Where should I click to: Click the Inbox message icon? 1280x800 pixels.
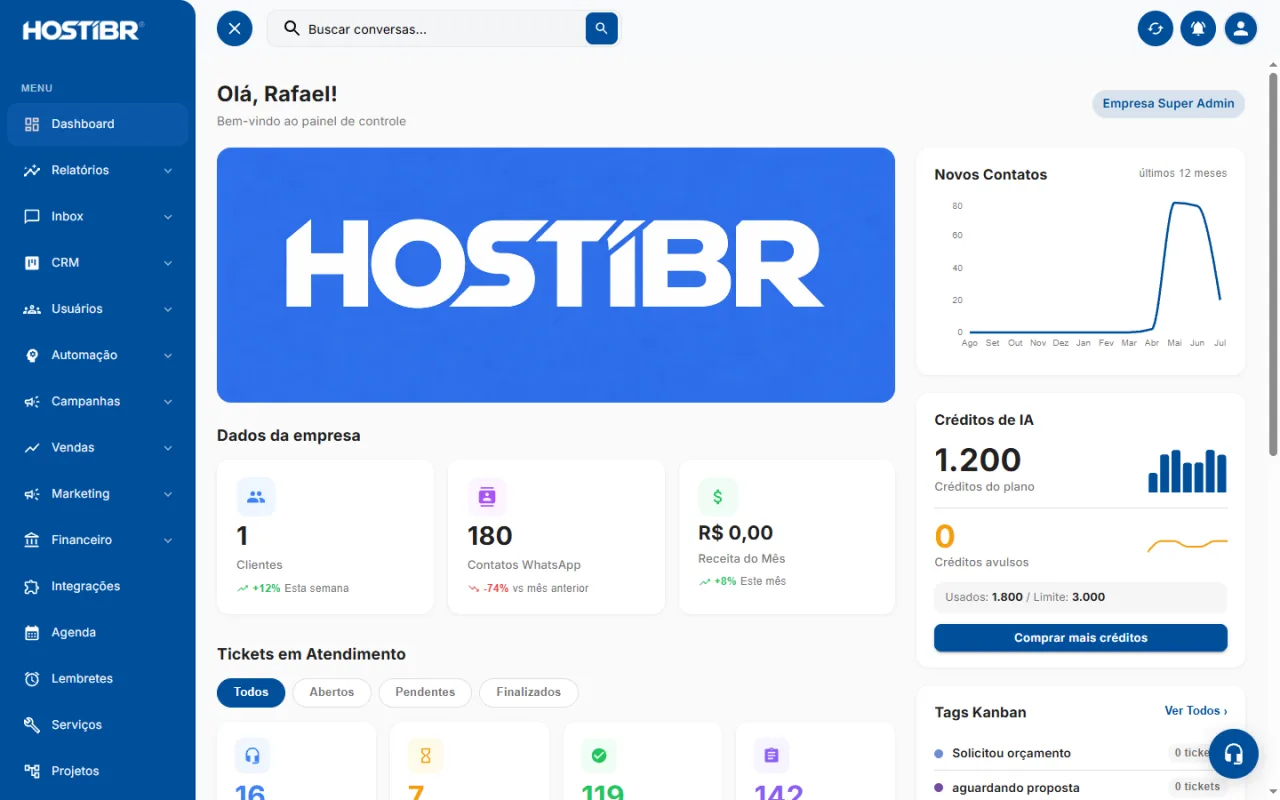pos(32,216)
